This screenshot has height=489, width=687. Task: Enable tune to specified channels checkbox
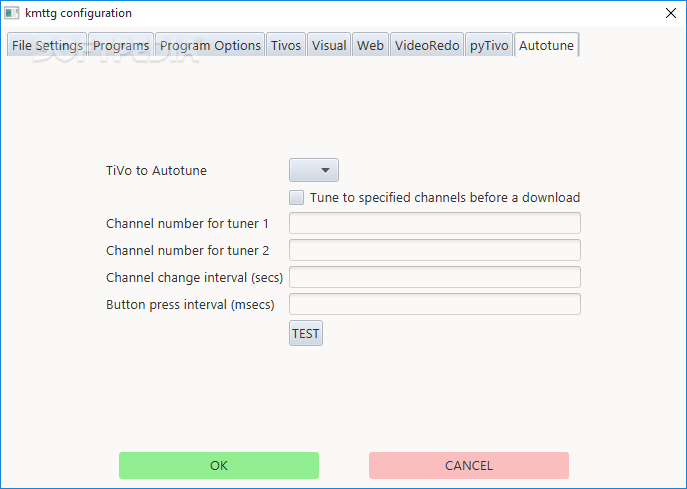point(296,197)
